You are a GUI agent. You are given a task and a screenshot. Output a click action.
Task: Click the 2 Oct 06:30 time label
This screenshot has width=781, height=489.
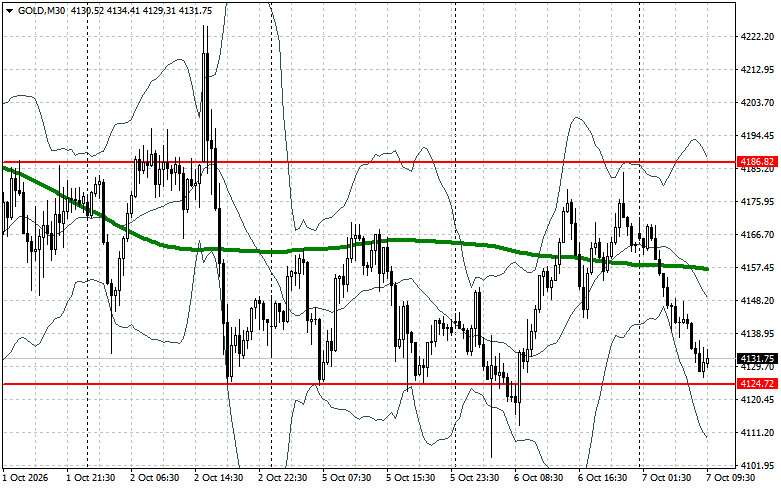pos(154,478)
